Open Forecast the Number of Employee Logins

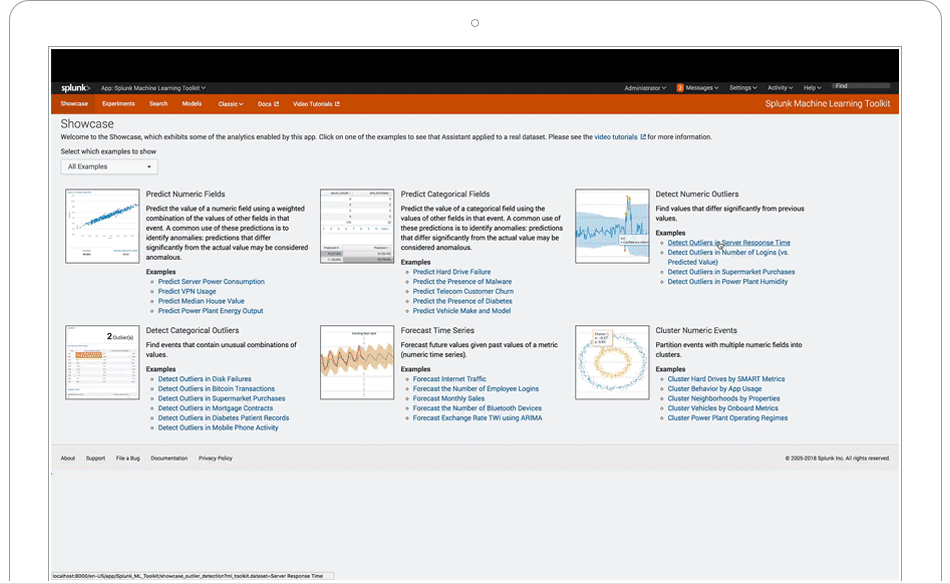[x=476, y=389]
